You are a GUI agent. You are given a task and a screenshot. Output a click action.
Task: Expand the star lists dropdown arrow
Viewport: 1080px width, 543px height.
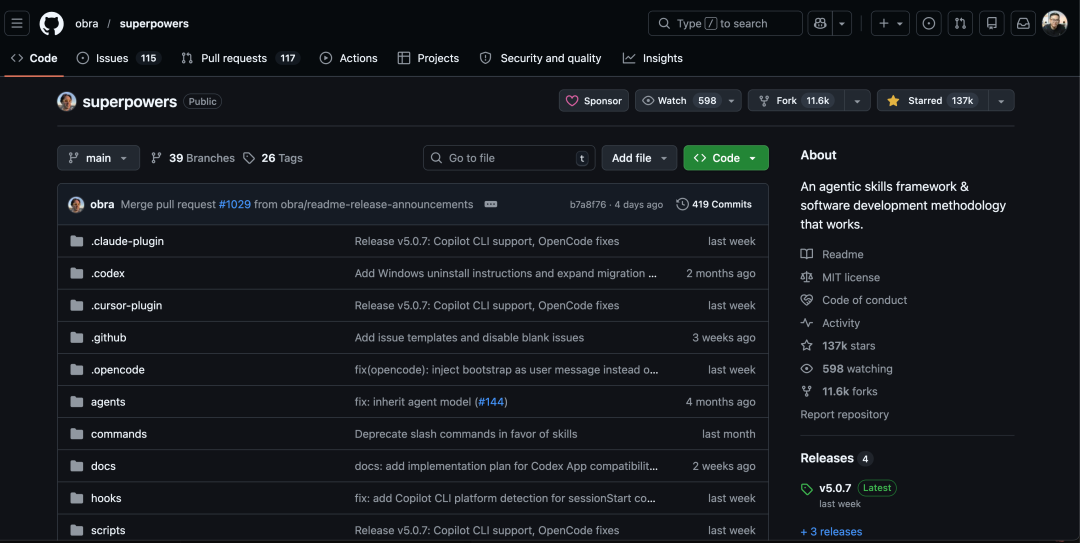click(x=1001, y=101)
